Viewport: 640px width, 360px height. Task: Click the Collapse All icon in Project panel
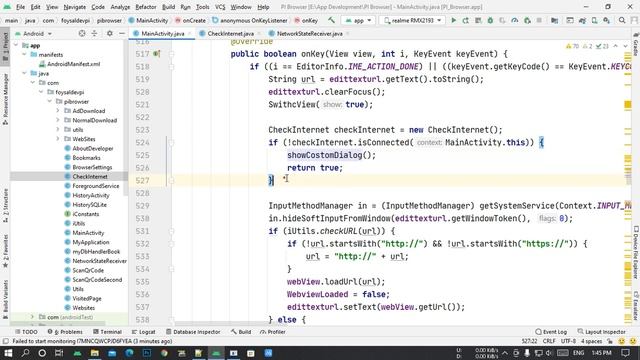click(x=94, y=33)
